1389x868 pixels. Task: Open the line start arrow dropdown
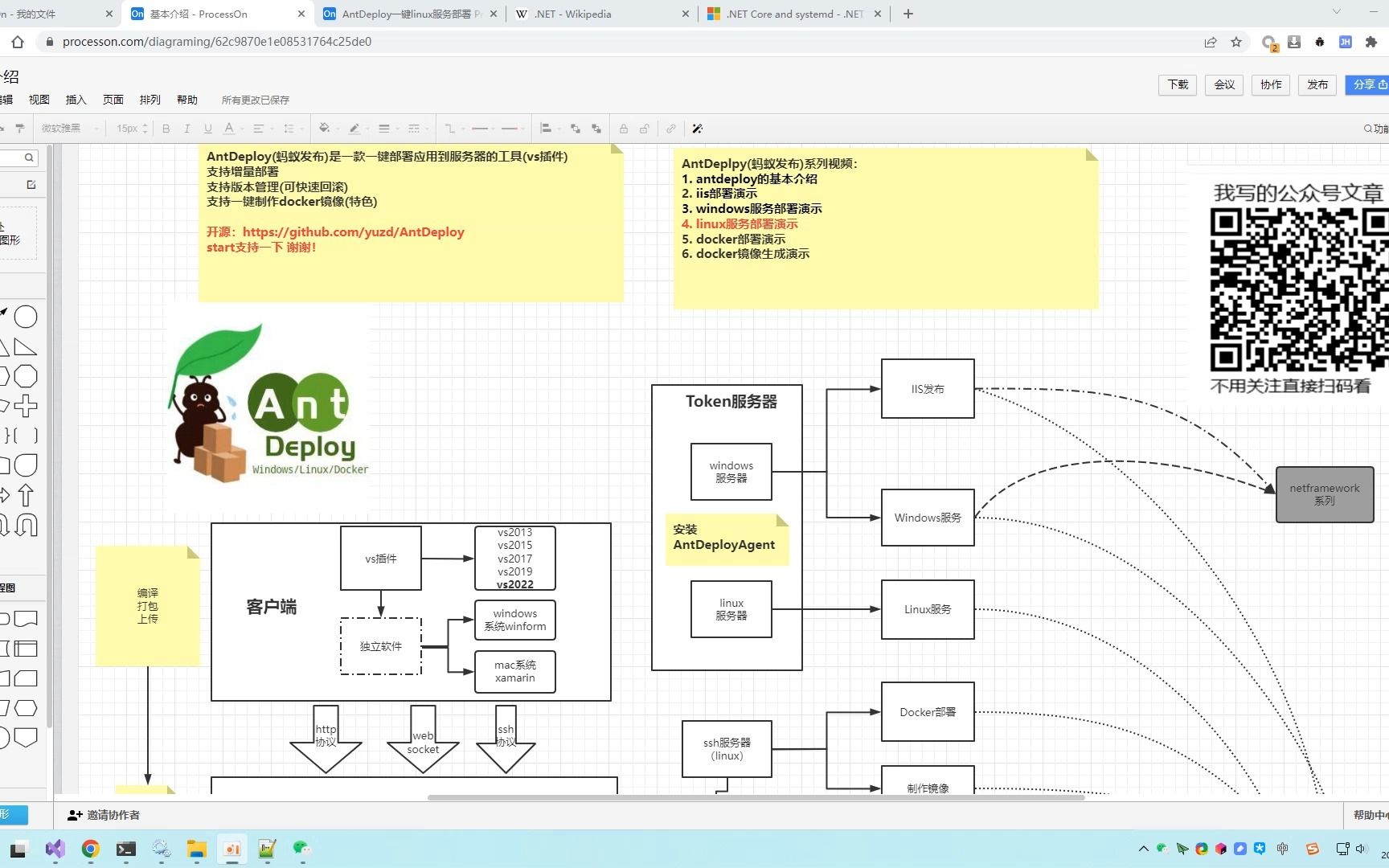[x=482, y=129]
